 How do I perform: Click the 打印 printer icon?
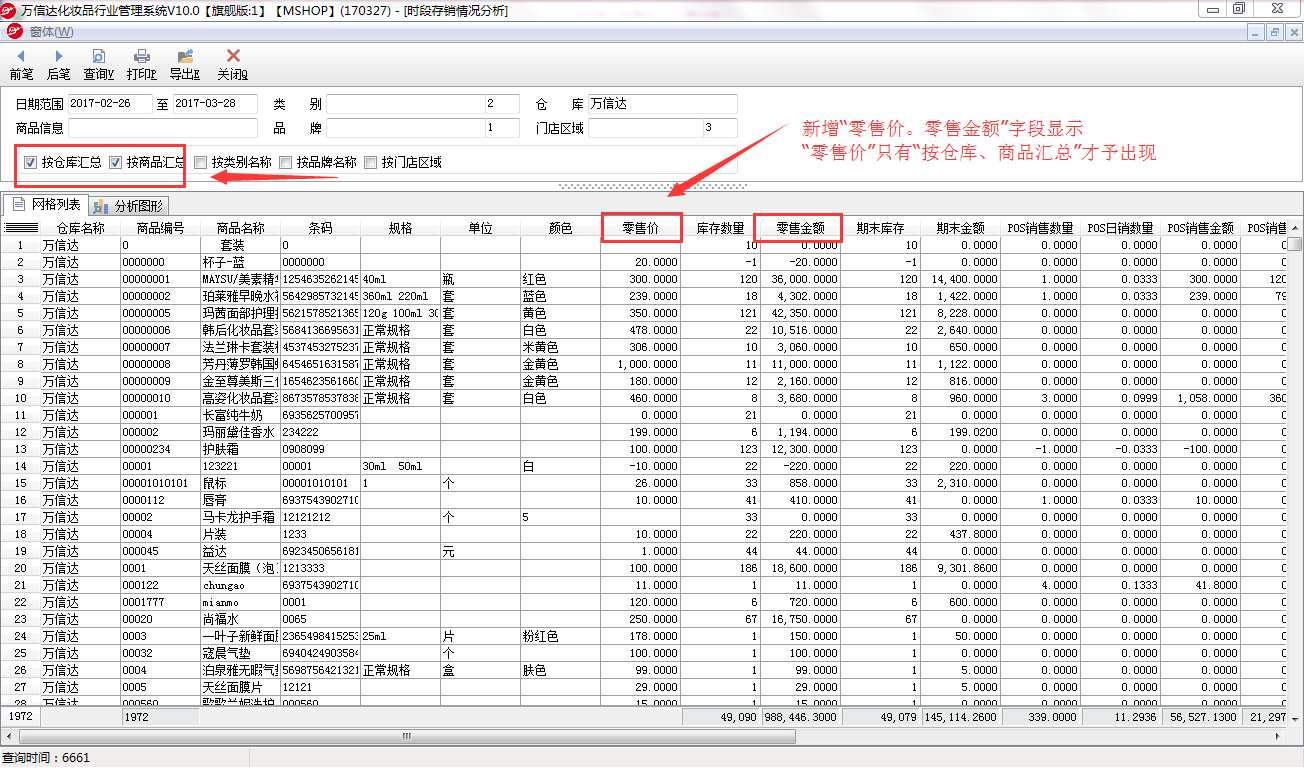click(x=142, y=56)
